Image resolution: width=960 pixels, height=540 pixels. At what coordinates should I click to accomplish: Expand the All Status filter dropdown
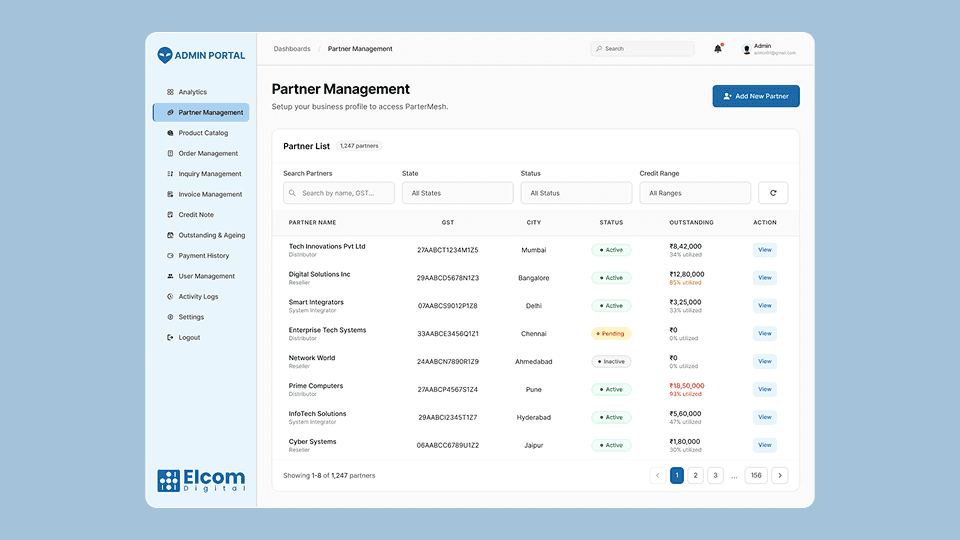(x=576, y=193)
